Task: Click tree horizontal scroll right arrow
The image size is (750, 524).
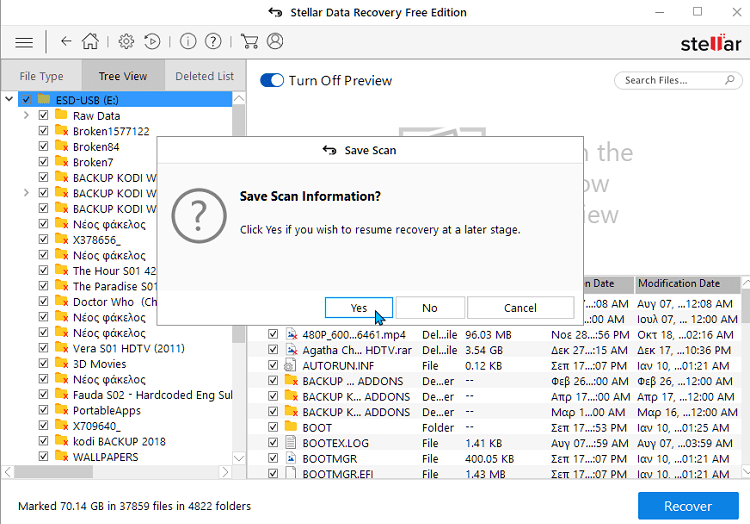Action: (x=225, y=472)
